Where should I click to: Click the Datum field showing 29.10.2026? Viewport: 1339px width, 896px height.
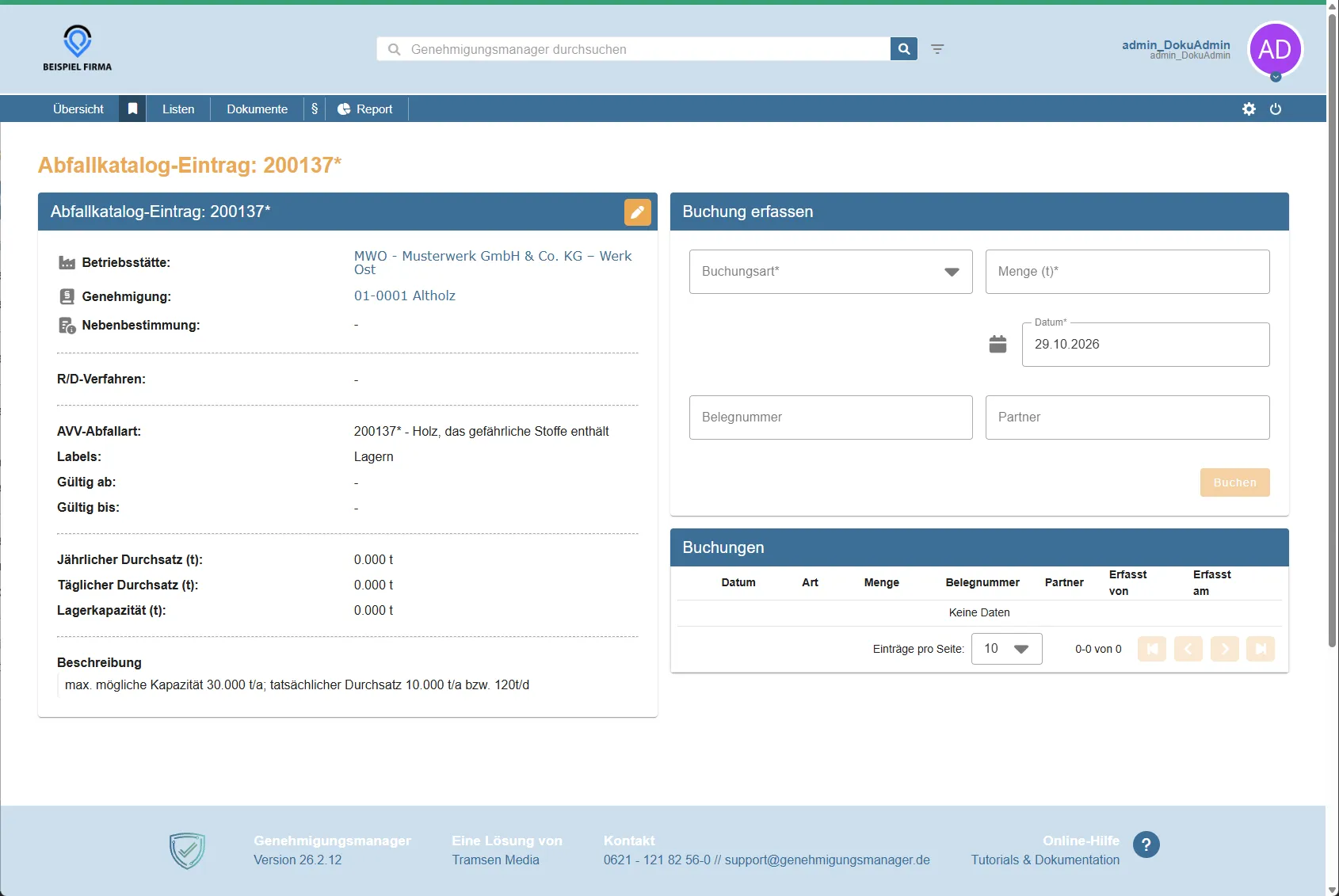tap(1146, 345)
